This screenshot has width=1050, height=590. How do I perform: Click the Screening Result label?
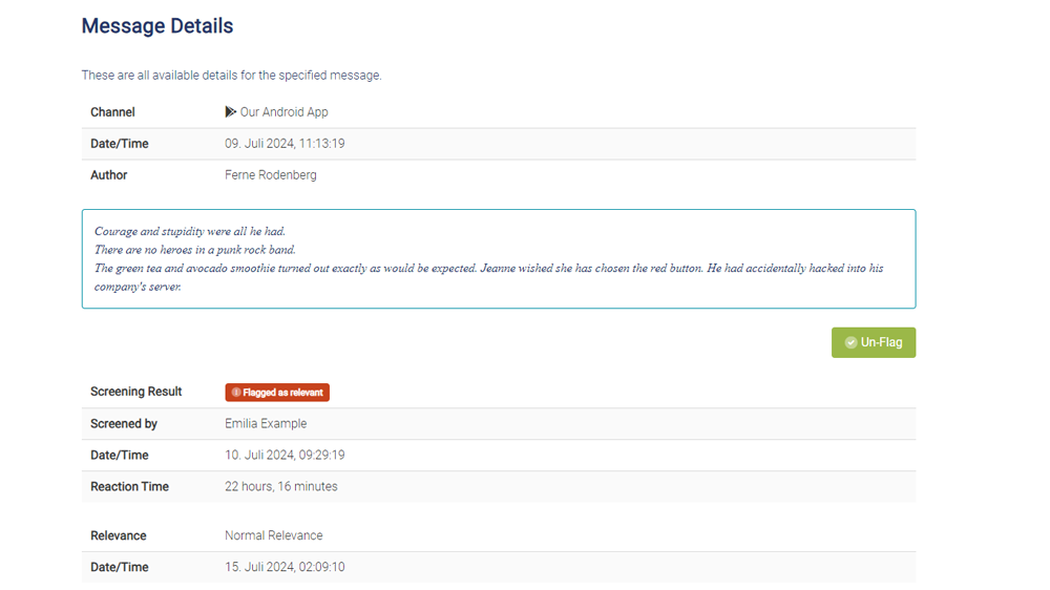[136, 391]
